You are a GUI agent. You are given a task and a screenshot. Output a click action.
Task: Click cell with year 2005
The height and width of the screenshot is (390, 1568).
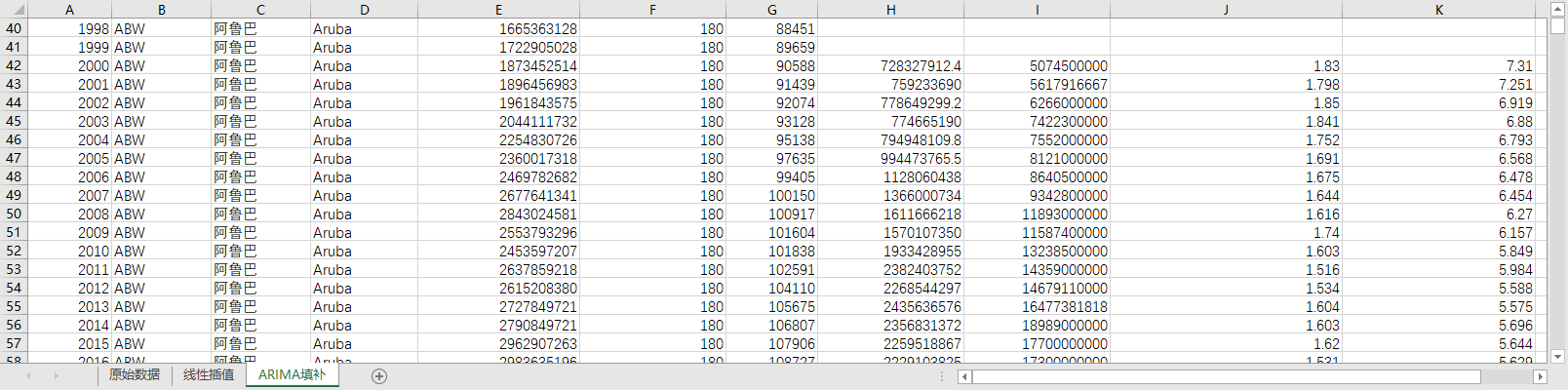coord(69,159)
